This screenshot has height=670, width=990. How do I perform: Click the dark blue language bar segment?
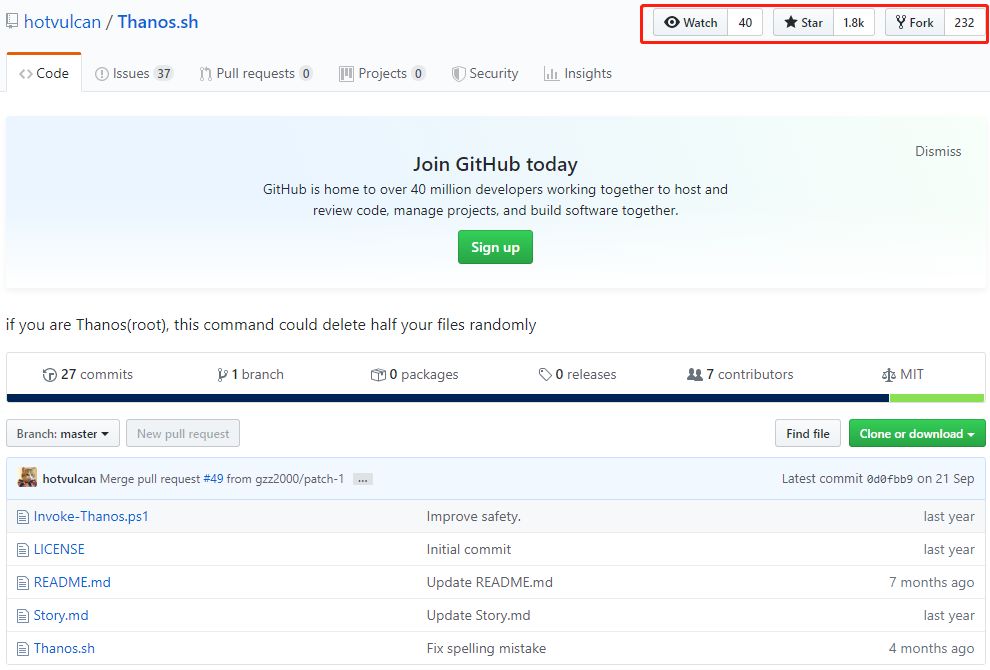click(x=448, y=398)
